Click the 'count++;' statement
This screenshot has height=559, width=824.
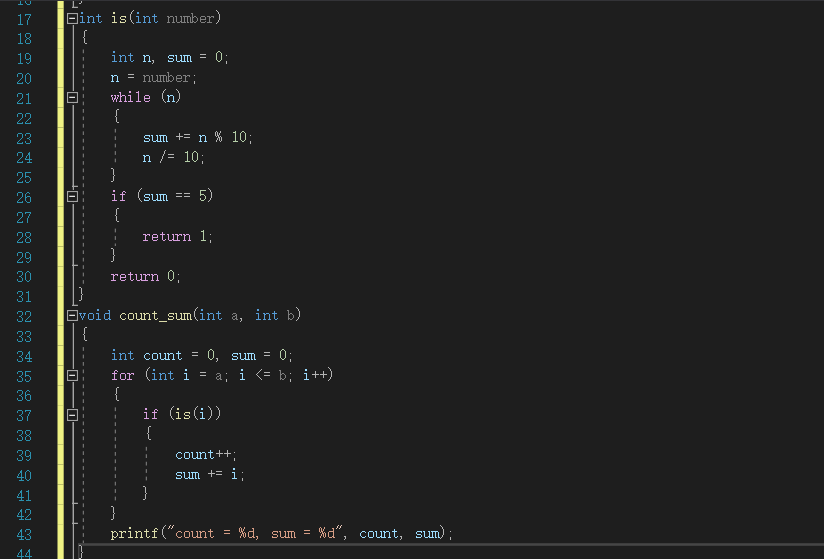coord(205,454)
